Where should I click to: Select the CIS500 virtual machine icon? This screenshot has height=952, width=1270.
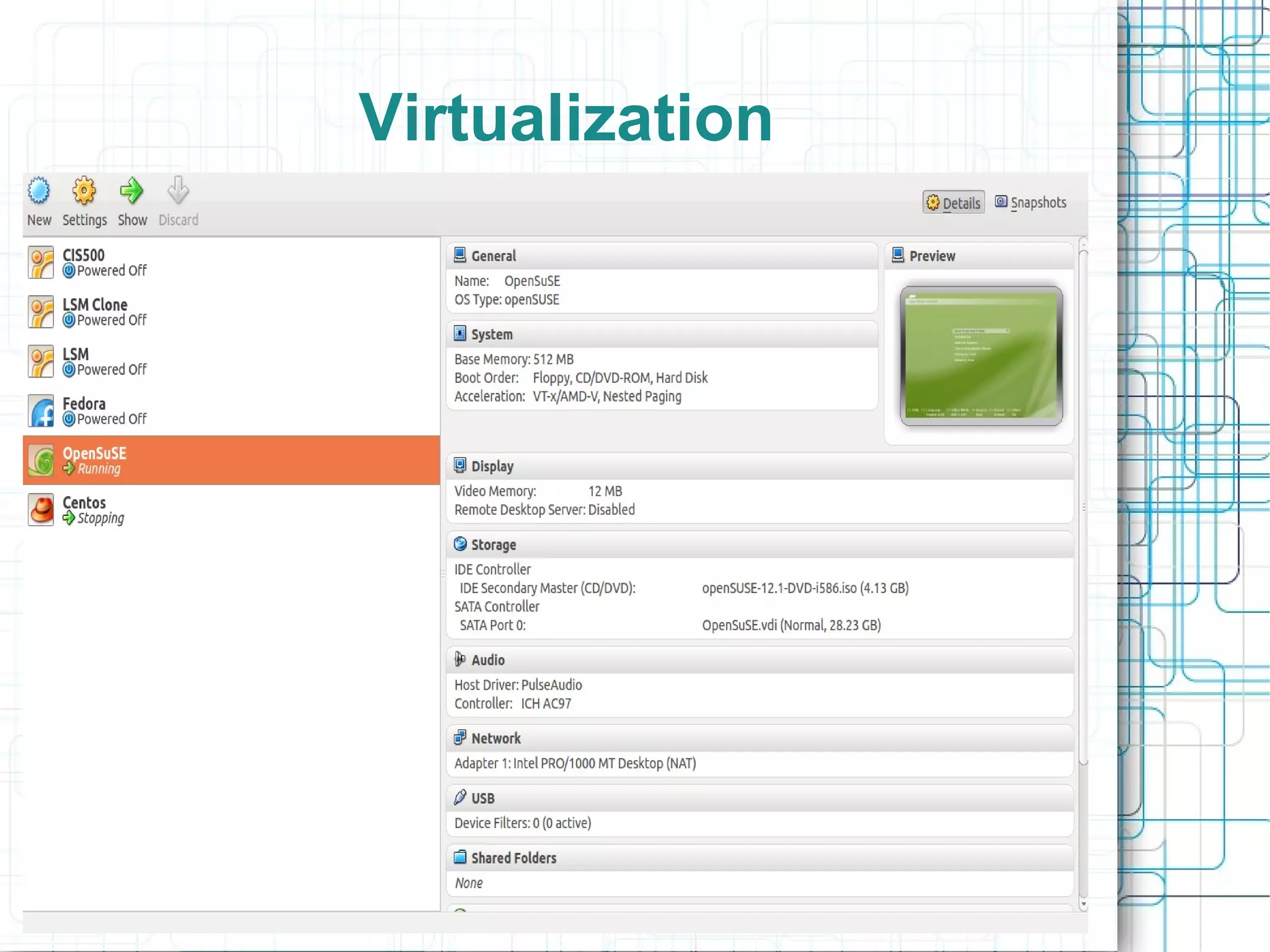click(x=41, y=262)
